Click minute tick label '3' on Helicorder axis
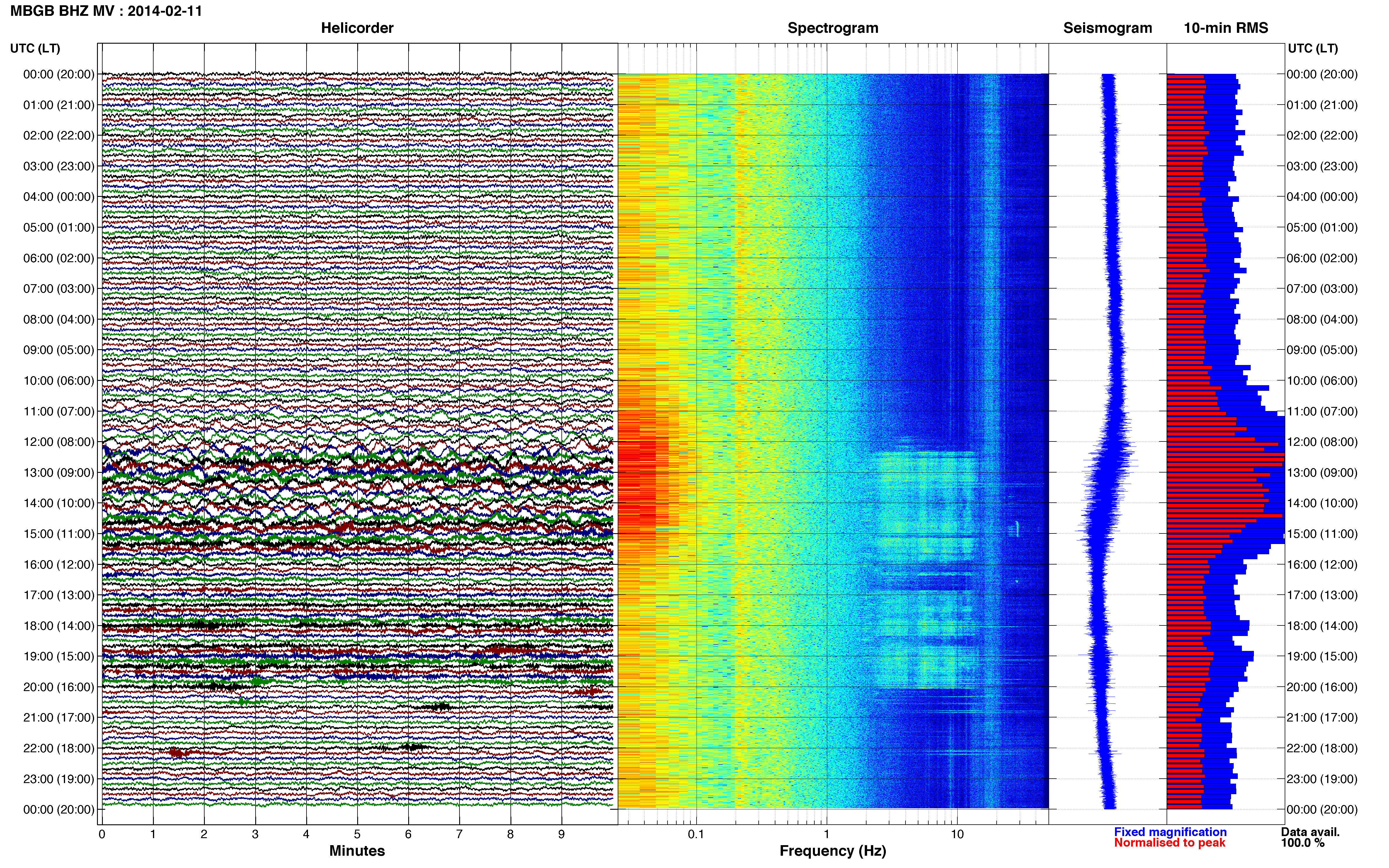Screen dimensions: 1389x868 coord(255,835)
